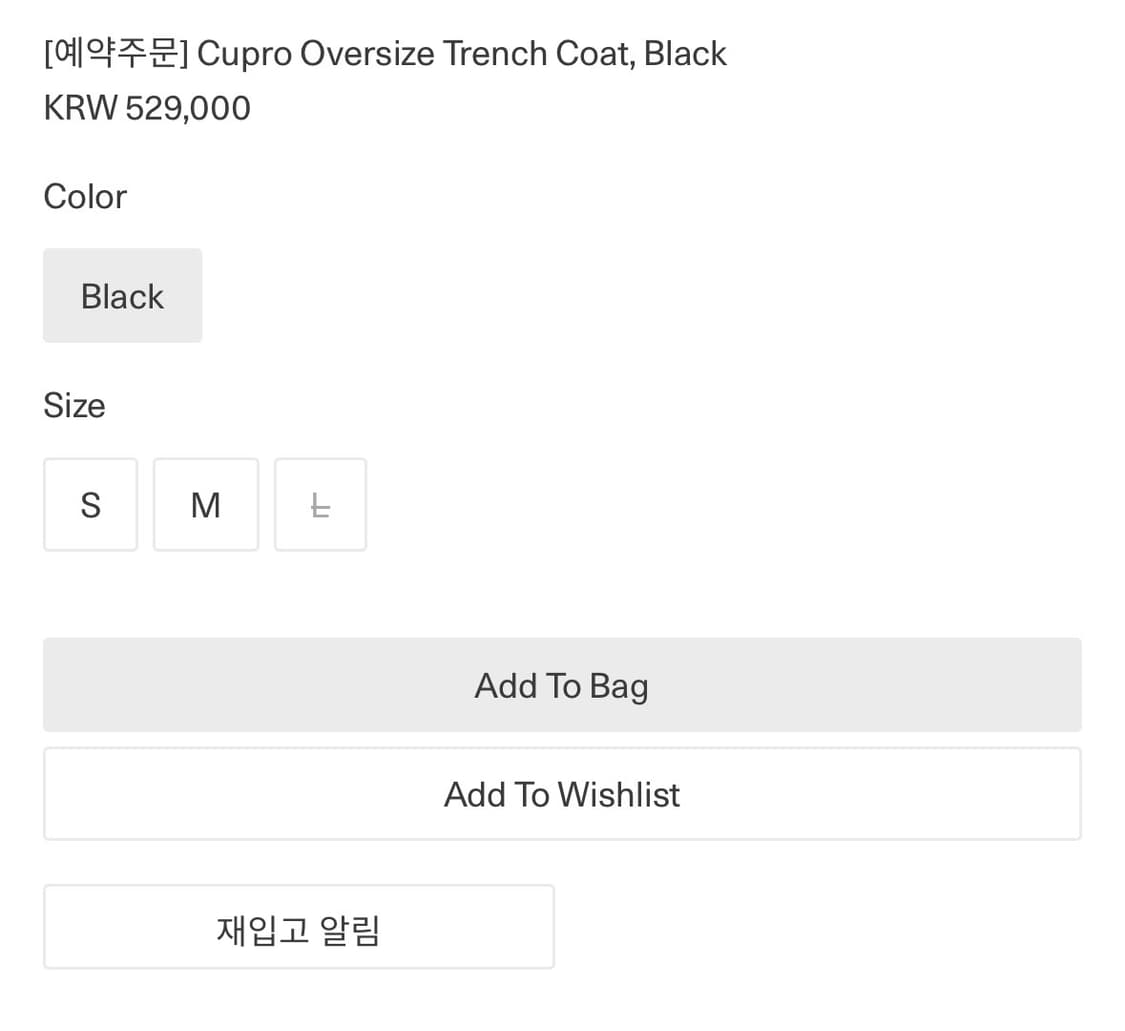Choose Black as the coat color

click(122, 296)
